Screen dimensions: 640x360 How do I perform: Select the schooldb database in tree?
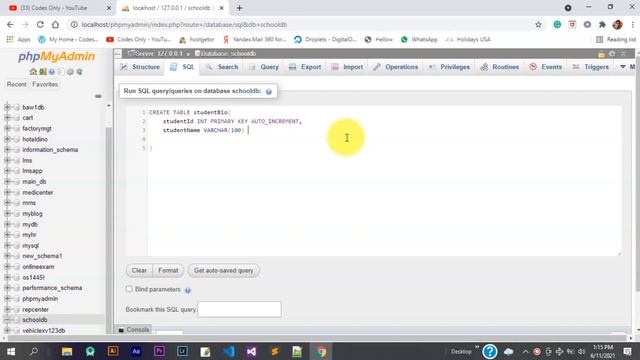35,320
